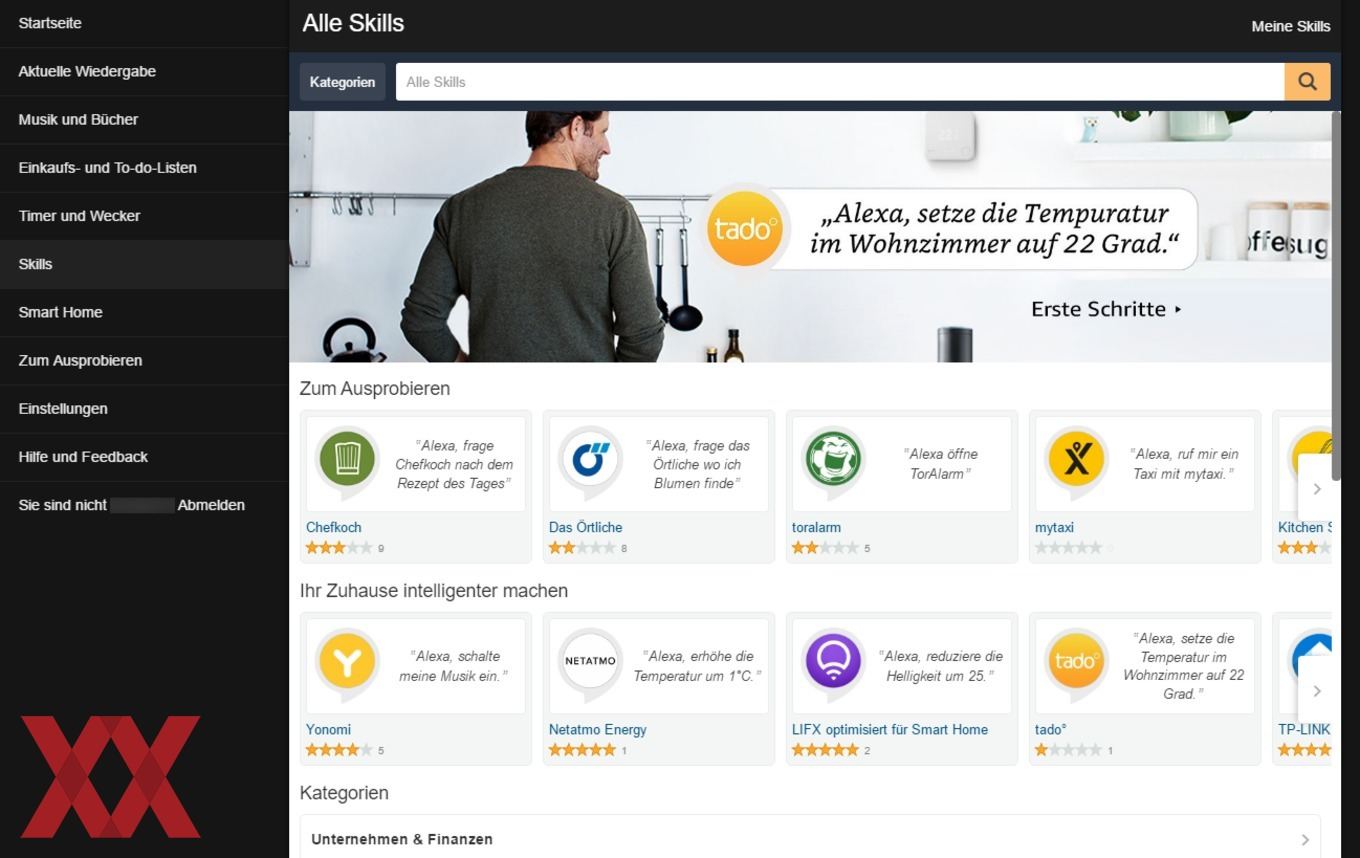Click the mytaxi skill name link
The height and width of the screenshot is (858, 1360).
tap(1054, 527)
